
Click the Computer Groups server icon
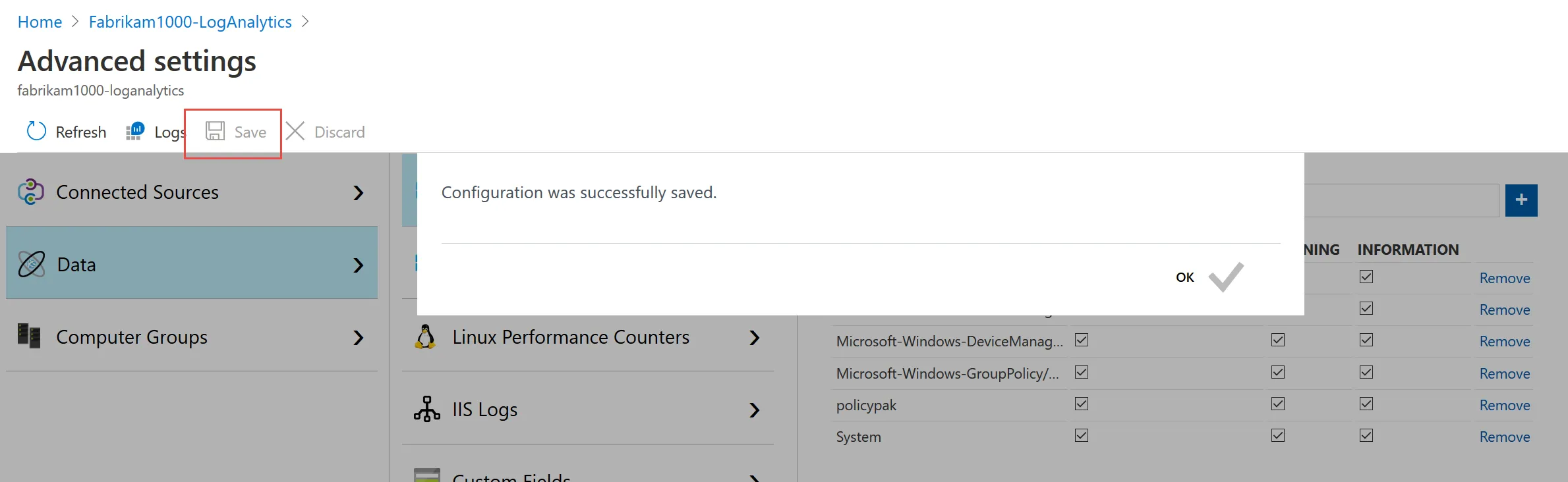tap(29, 336)
